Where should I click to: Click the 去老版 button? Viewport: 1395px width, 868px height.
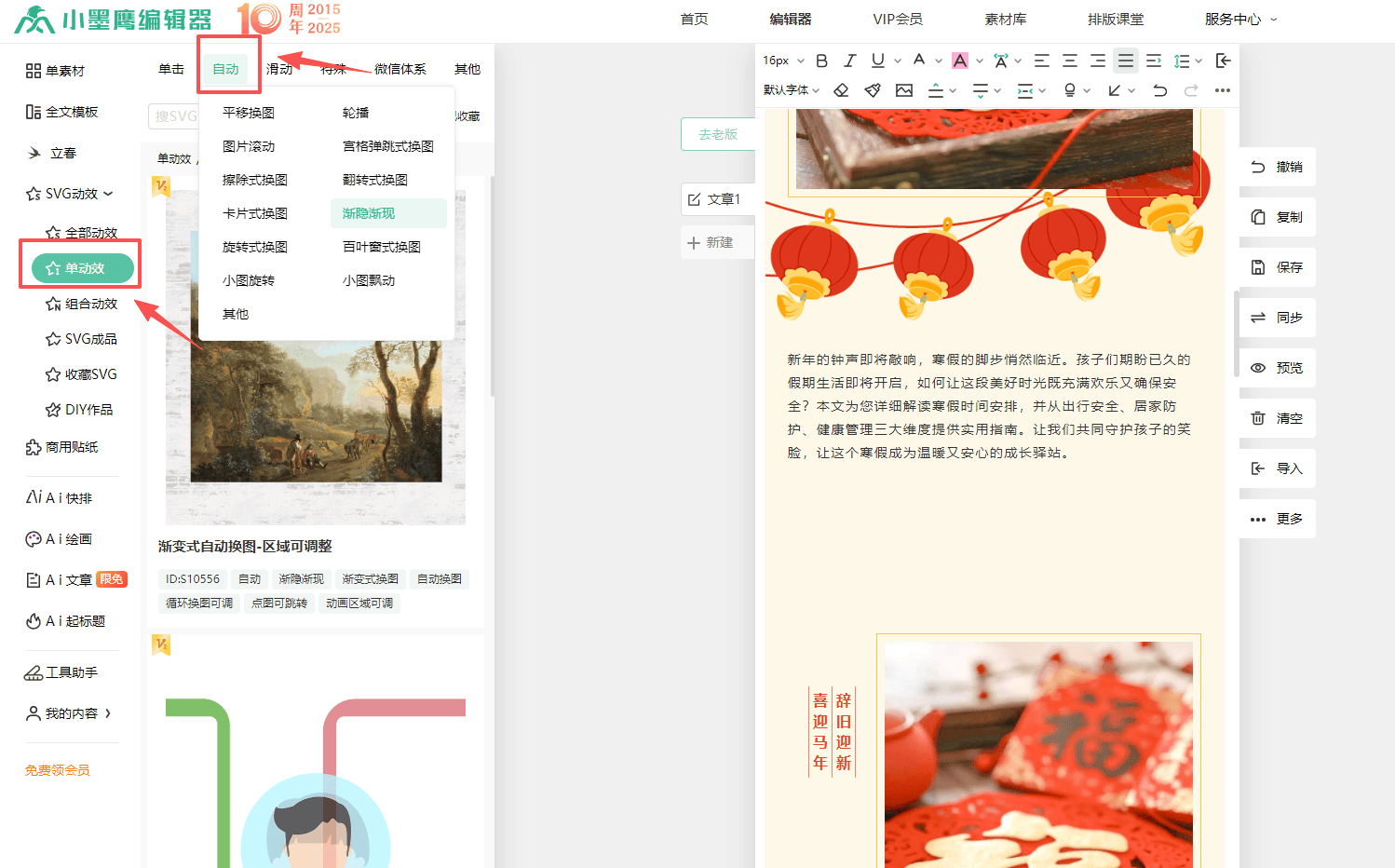[x=718, y=134]
